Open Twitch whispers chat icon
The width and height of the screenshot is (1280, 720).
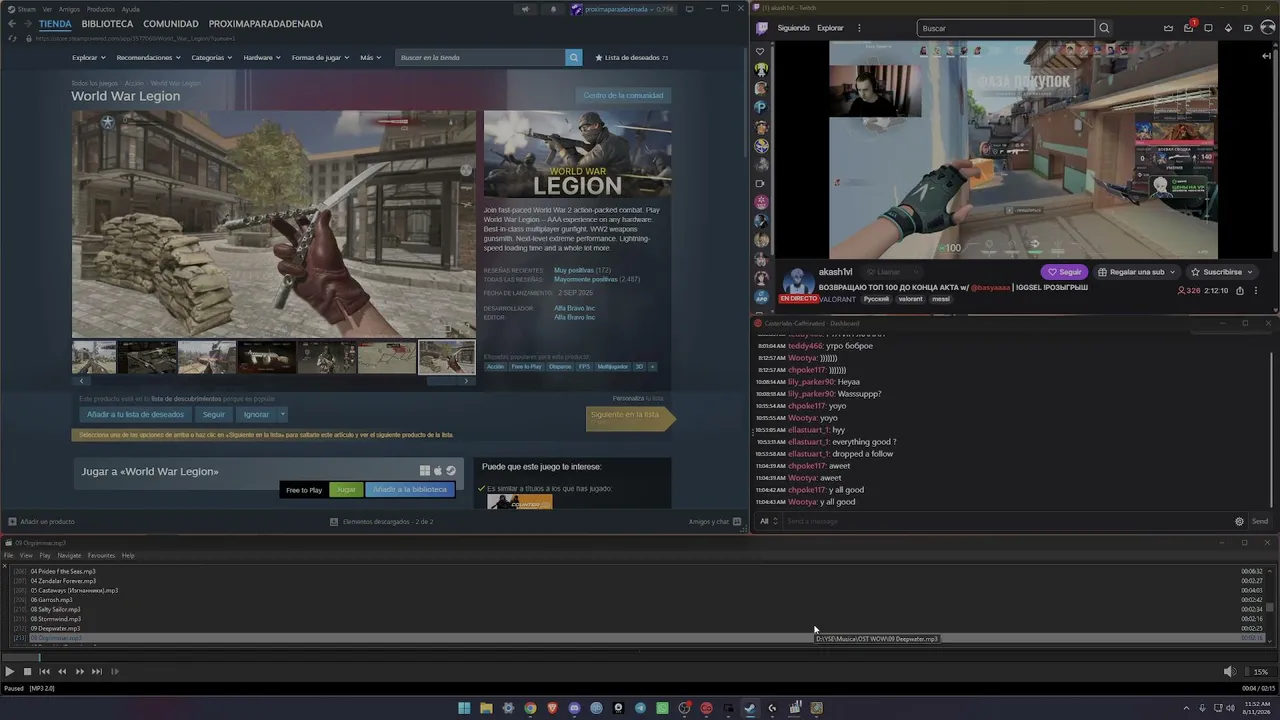click(x=1209, y=28)
